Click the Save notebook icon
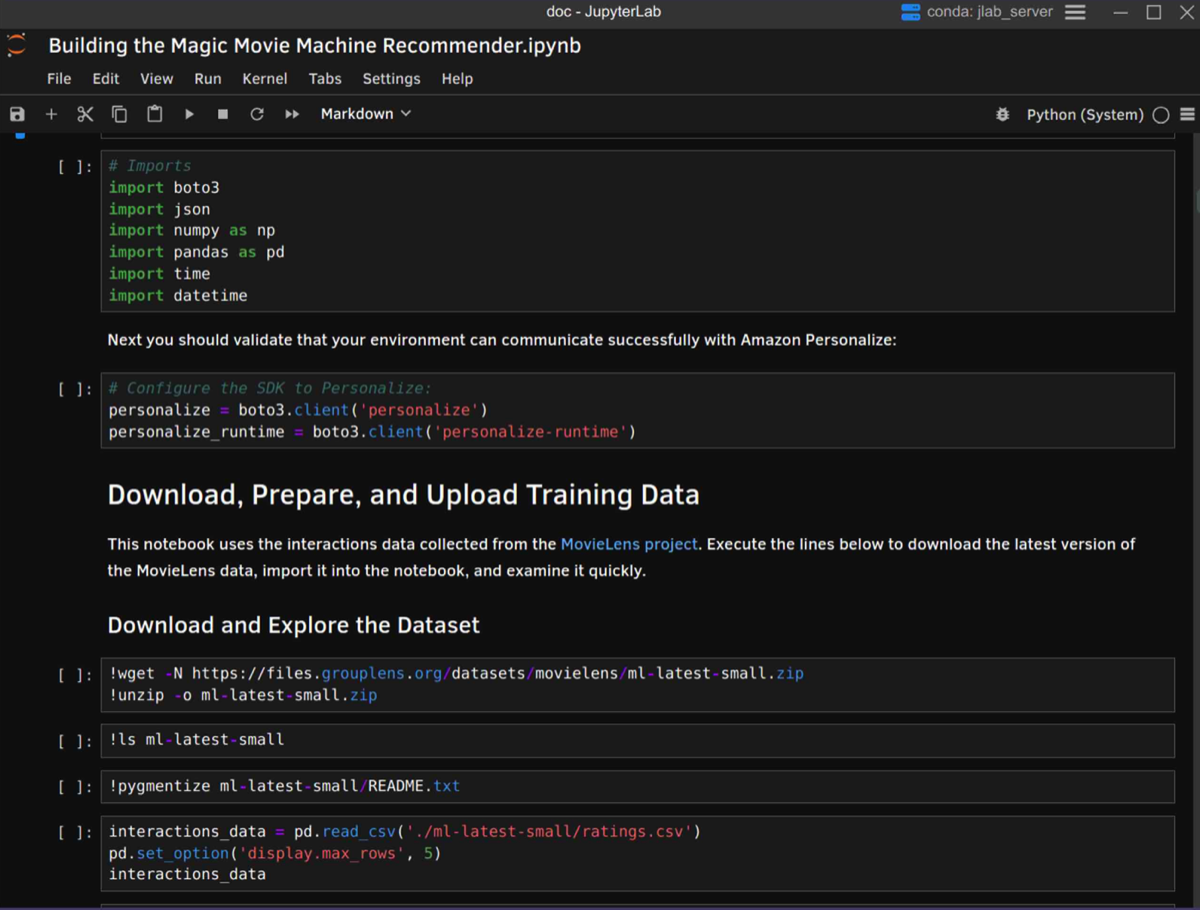Image resolution: width=1200 pixels, height=910 pixels. [x=17, y=114]
